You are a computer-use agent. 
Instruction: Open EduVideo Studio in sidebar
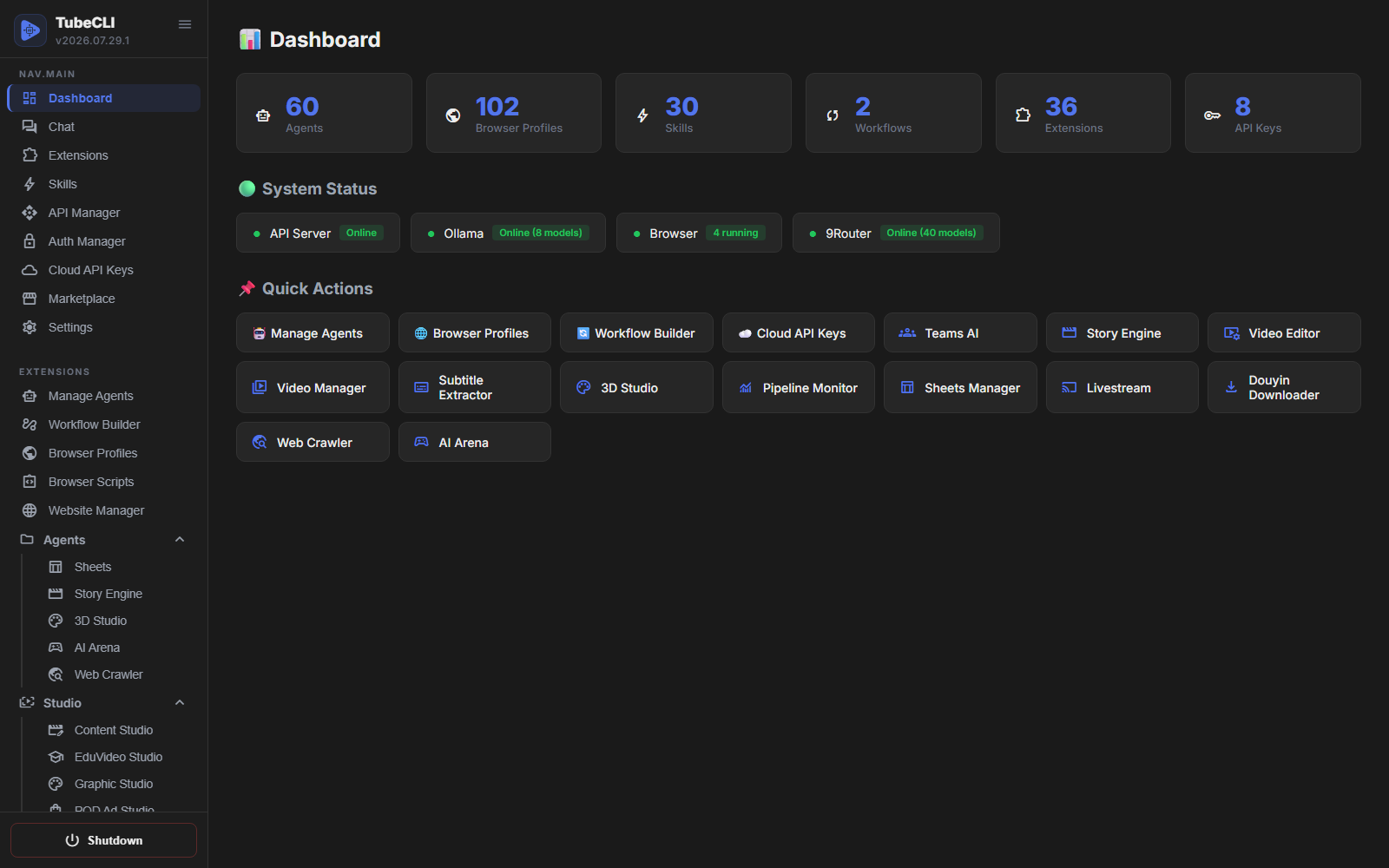115,757
